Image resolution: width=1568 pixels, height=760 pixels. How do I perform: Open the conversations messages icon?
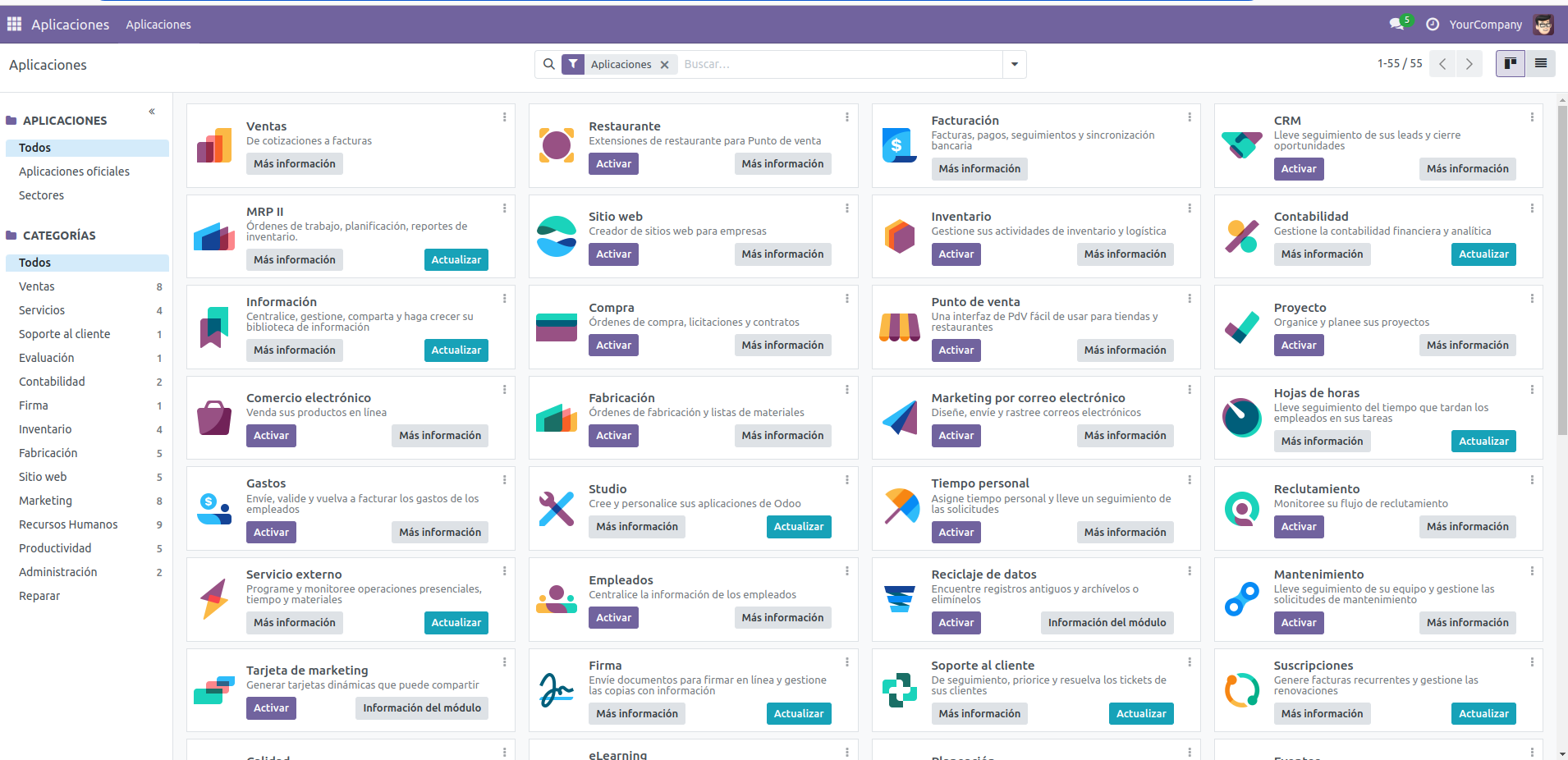tap(1396, 25)
